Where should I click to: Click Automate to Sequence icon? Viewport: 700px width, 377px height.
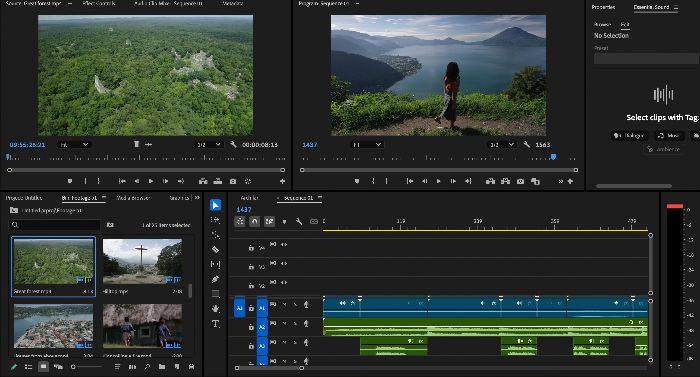tap(132, 367)
